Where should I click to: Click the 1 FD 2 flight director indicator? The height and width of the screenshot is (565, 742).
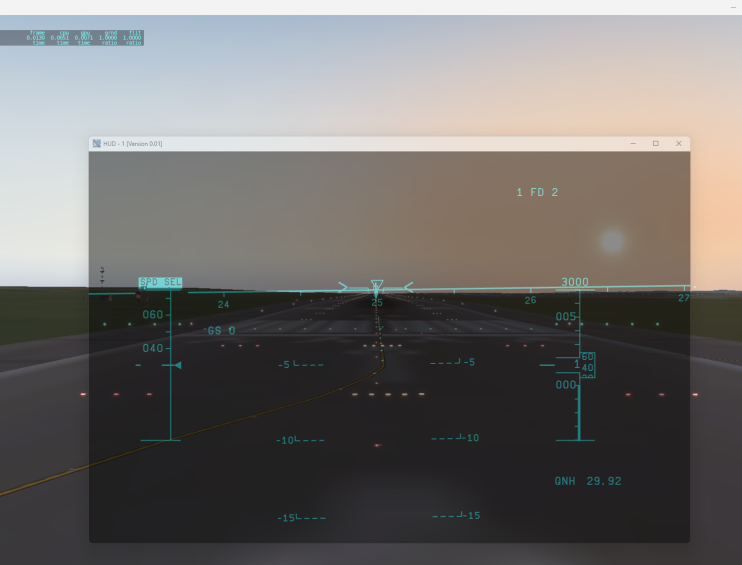537,192
